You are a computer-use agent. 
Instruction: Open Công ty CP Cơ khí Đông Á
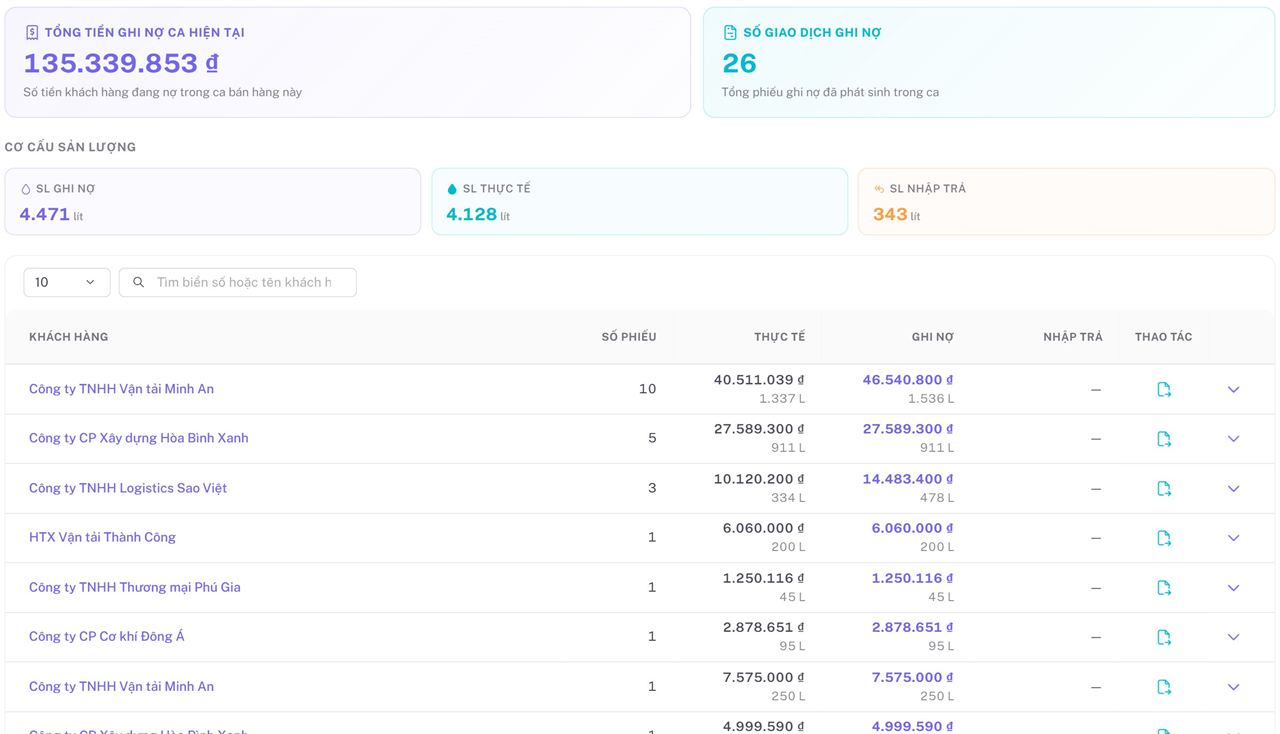[107, 636]
